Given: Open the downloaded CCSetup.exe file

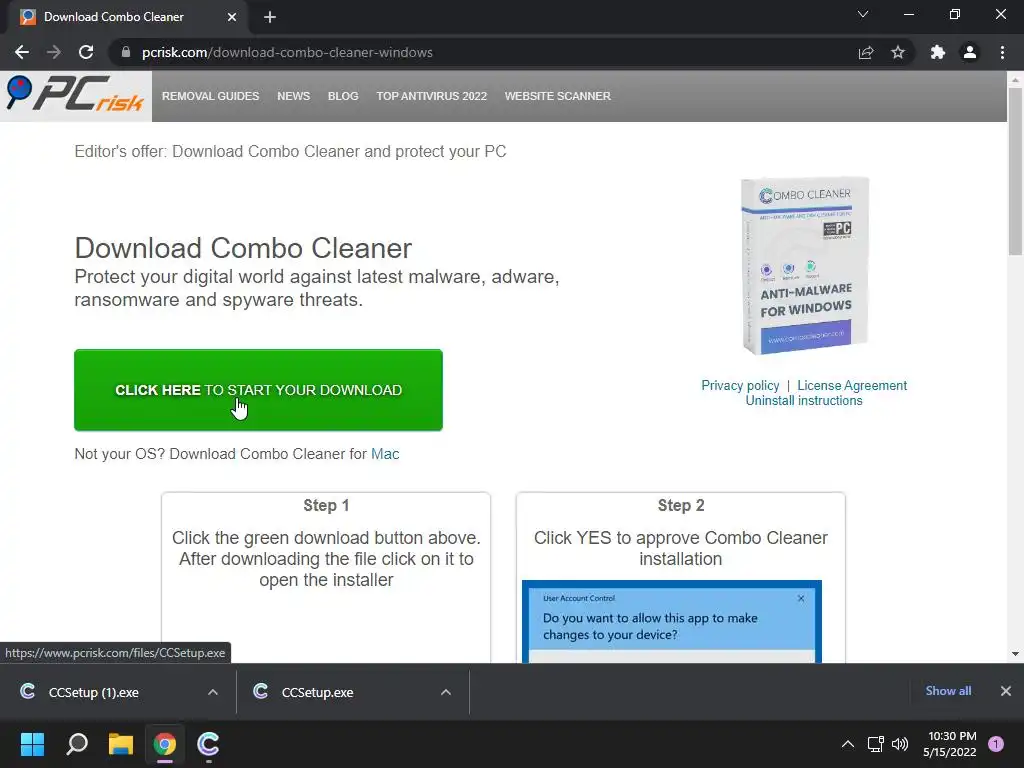Looking at the screenshot, I should pyautogui.click(x=317, y=692).
